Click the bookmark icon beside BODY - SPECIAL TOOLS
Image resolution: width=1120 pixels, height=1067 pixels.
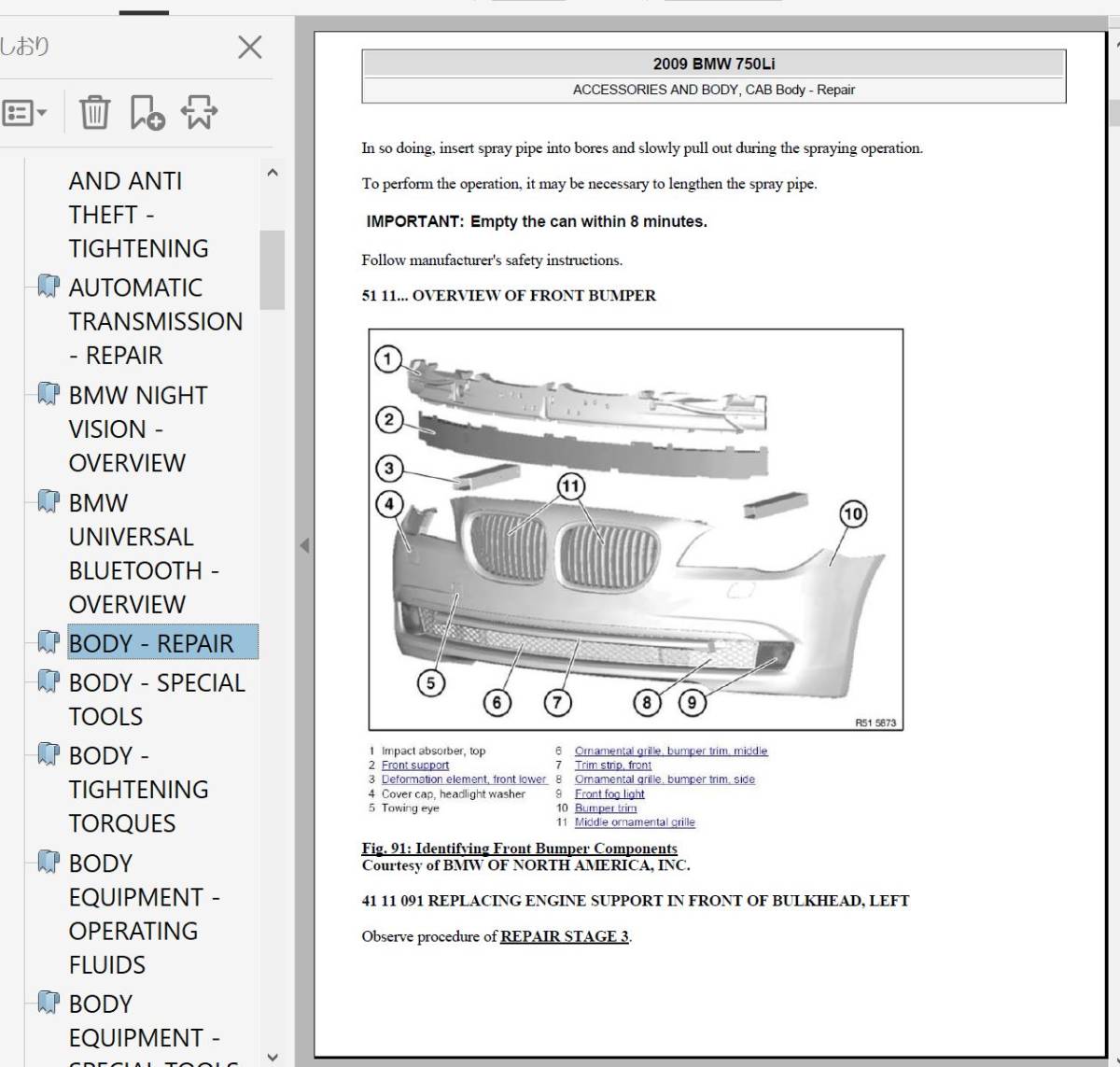coord(49,681)
